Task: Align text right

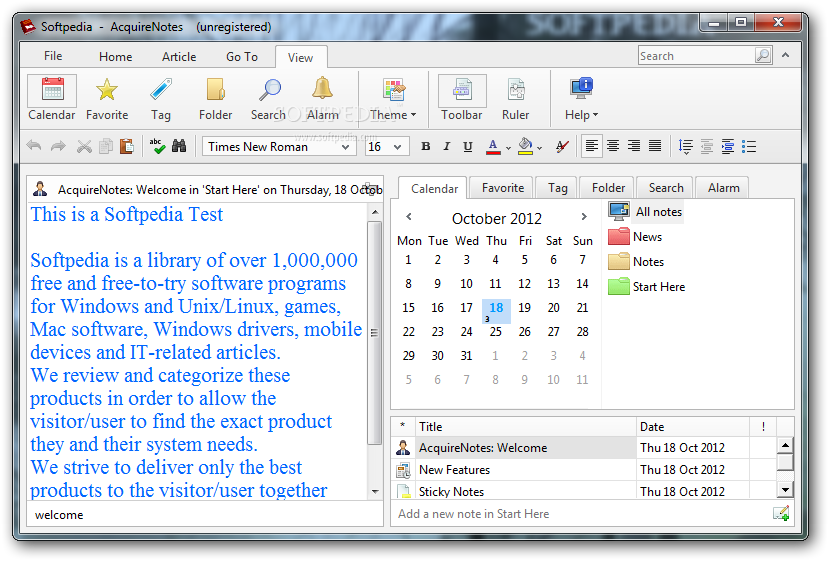Action: (x=634, y=146)
